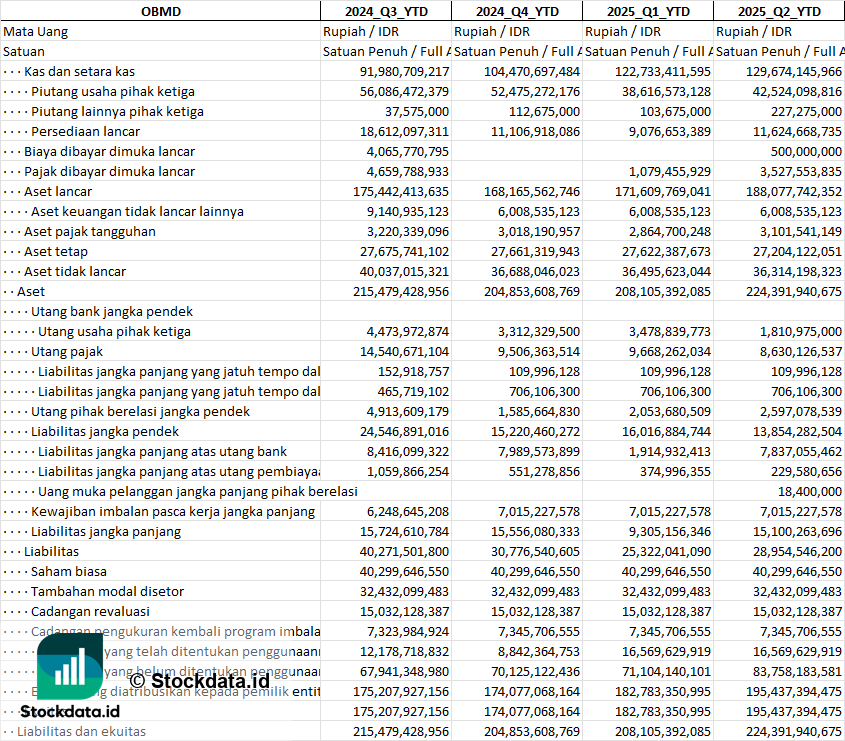845x741 pixels.
Task: Click the Kas dan setara kas row label
Action: tap(79, 71)
